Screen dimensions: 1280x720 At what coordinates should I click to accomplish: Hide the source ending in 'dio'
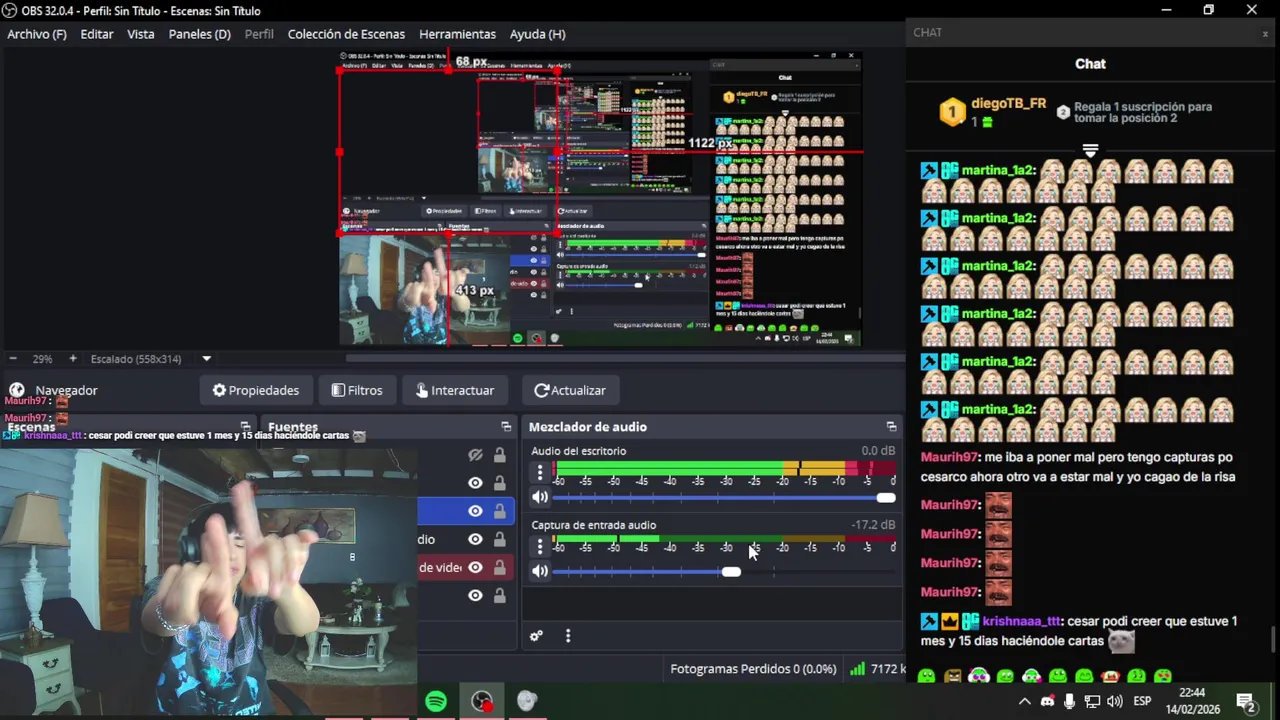475,539
